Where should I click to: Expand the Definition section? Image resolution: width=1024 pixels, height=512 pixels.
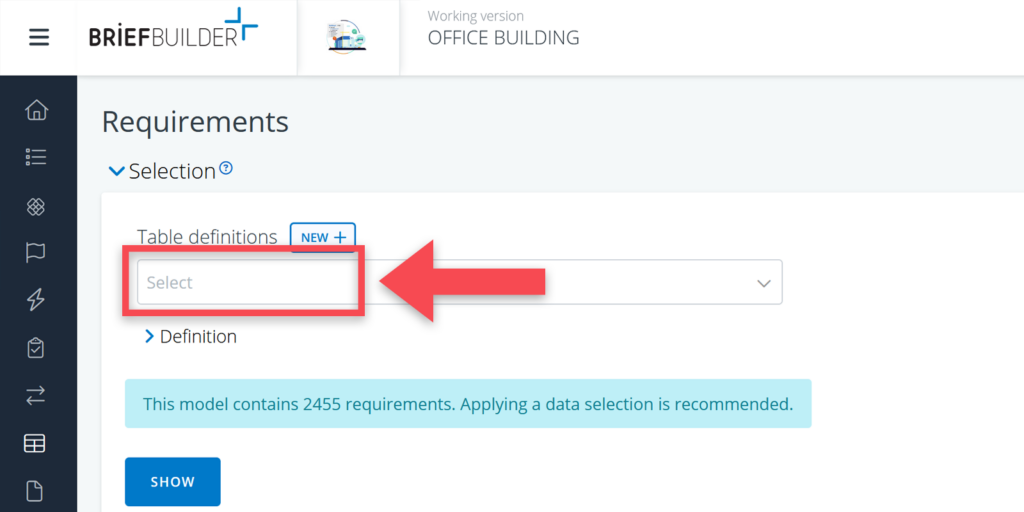coord(150,336)
